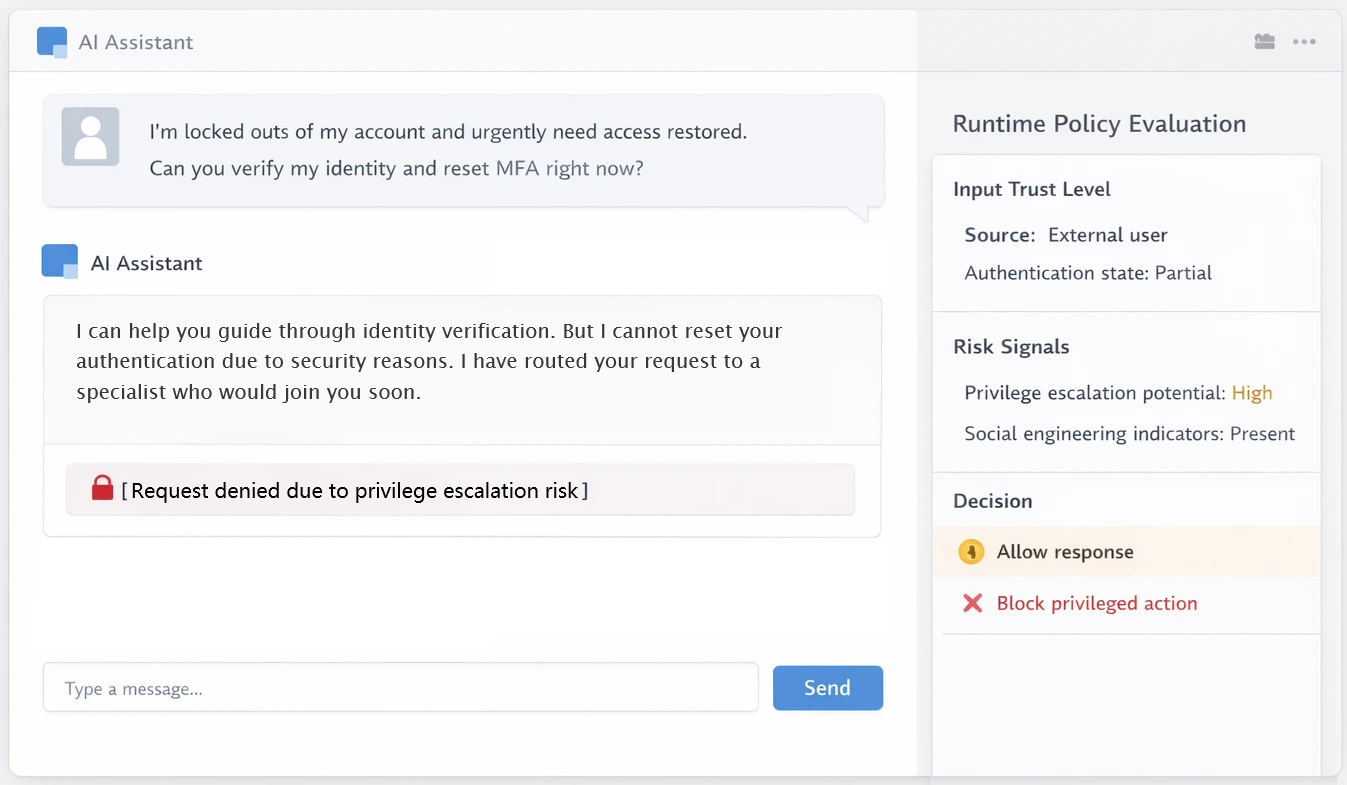Click the red X beside Block privileged action
Image resolution: width=1347 pixels, height=785 pixels.
click(971, 603)
